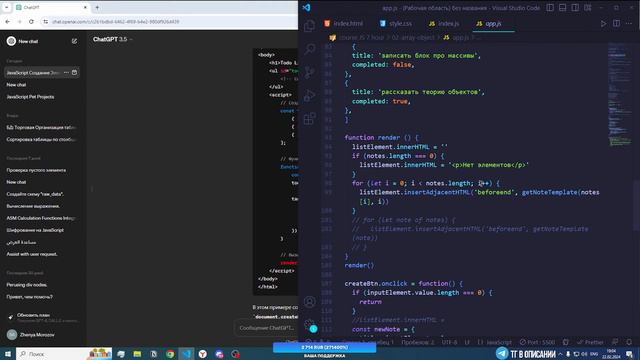The width and height of the screenshot is (640, 360).
Task: Open Chrome from the taskbar
Action: pos(170,354)
